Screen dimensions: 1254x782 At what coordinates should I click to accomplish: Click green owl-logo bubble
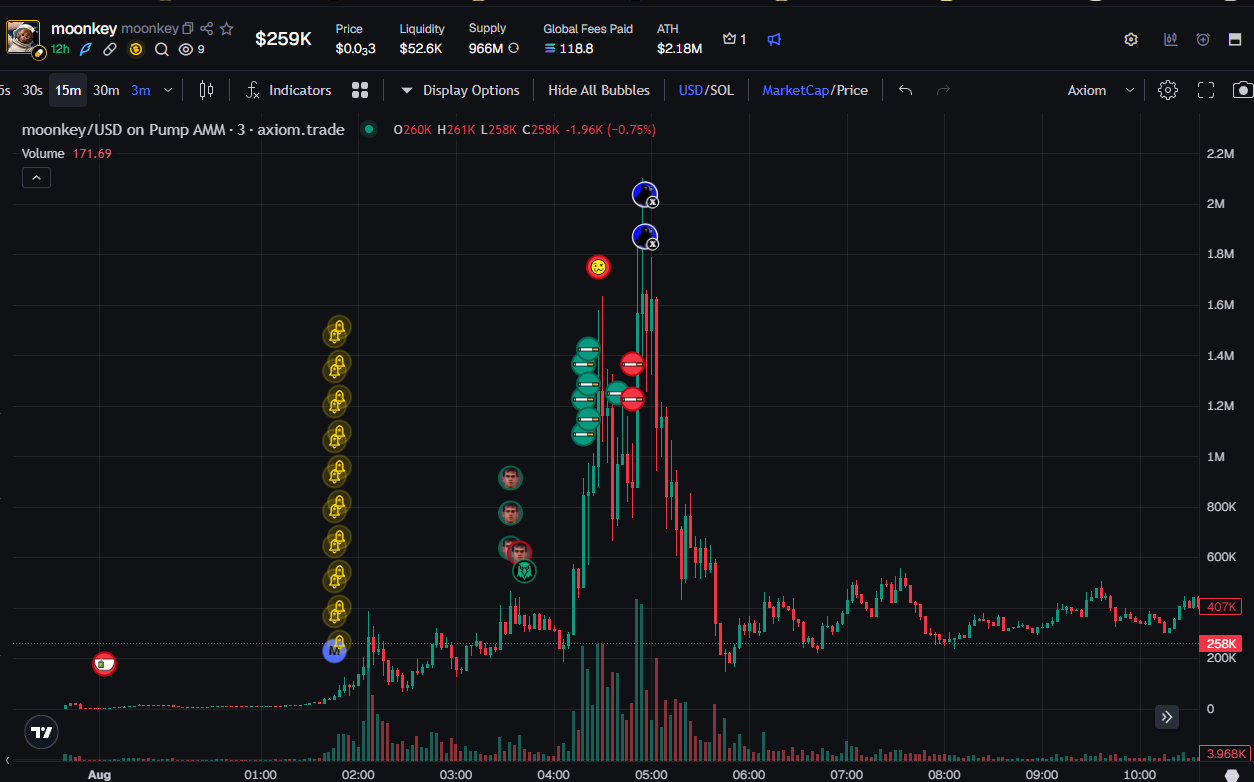point(524,571)
